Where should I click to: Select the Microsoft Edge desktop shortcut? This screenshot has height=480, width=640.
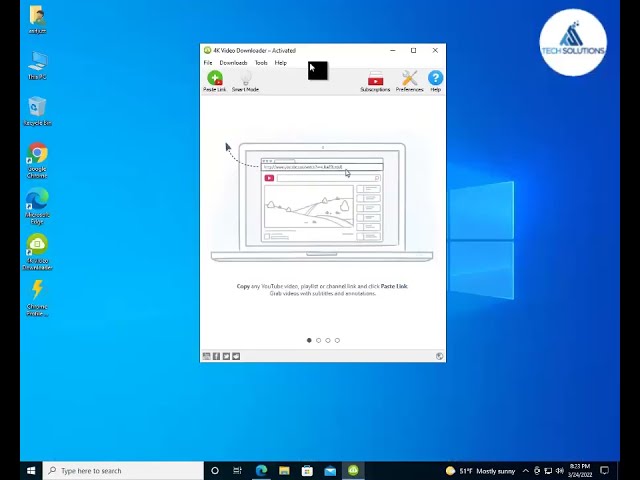37,207
